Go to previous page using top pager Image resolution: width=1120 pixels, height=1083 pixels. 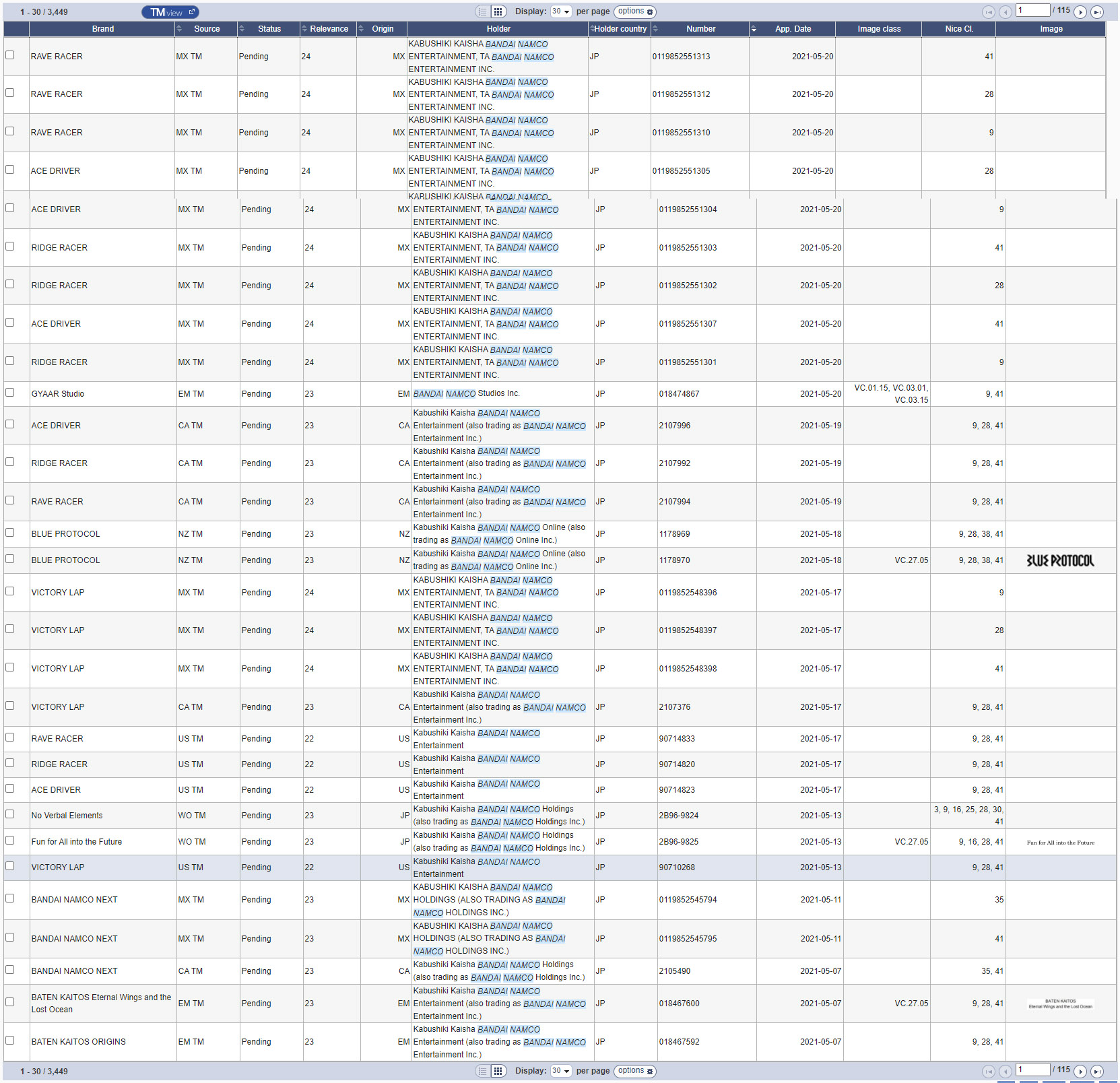[x=1006, y=12]
